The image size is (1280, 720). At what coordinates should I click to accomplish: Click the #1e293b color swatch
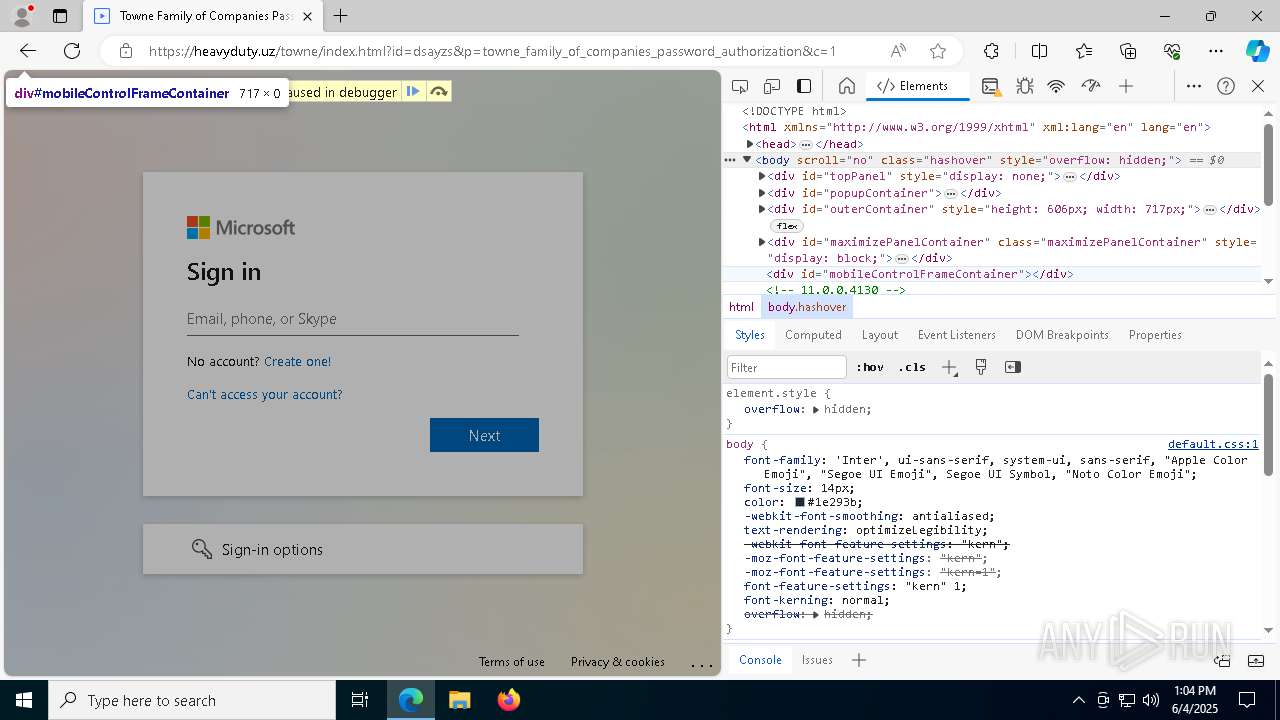tap(800, 502)
